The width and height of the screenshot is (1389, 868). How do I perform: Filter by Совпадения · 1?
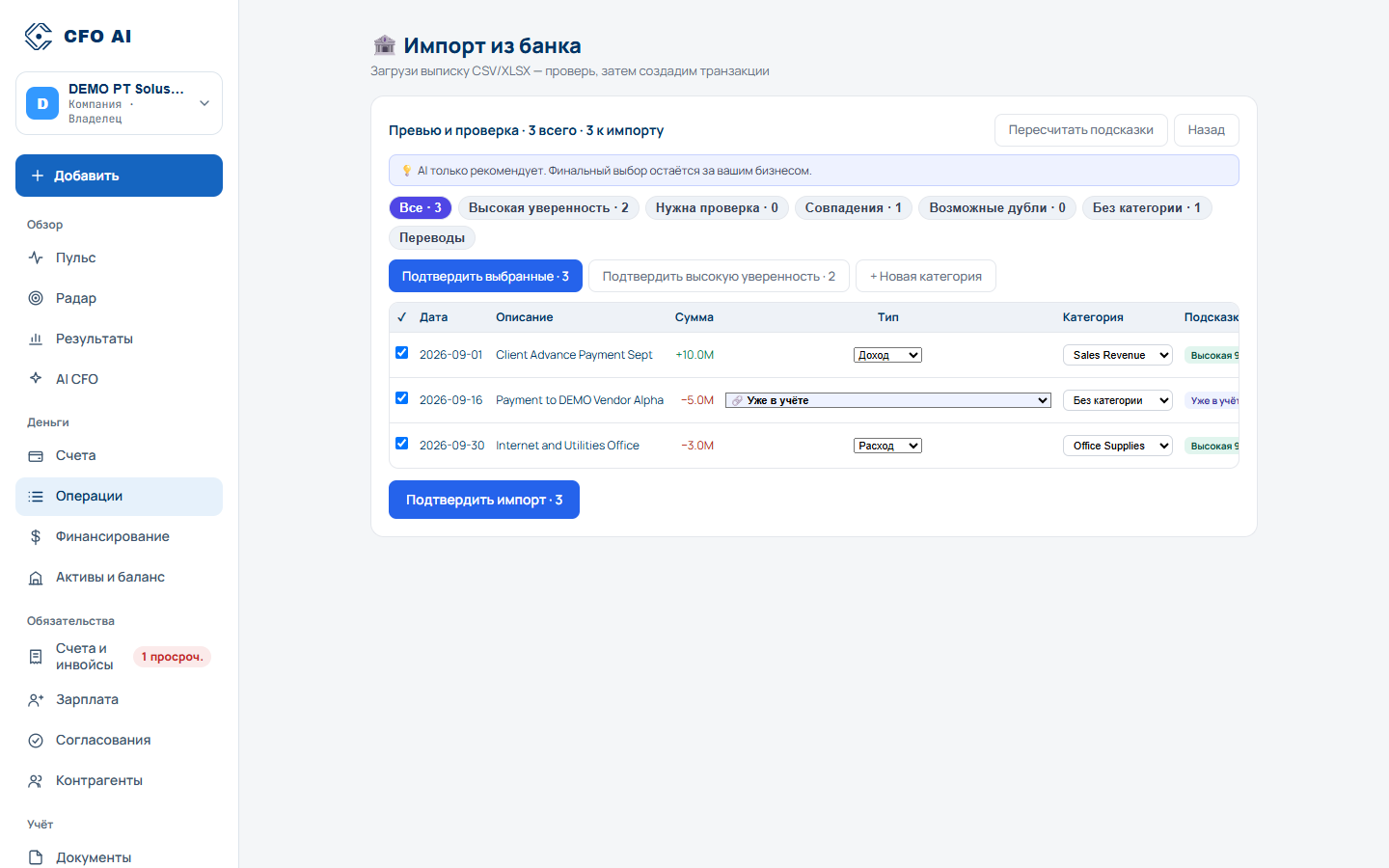854,208
